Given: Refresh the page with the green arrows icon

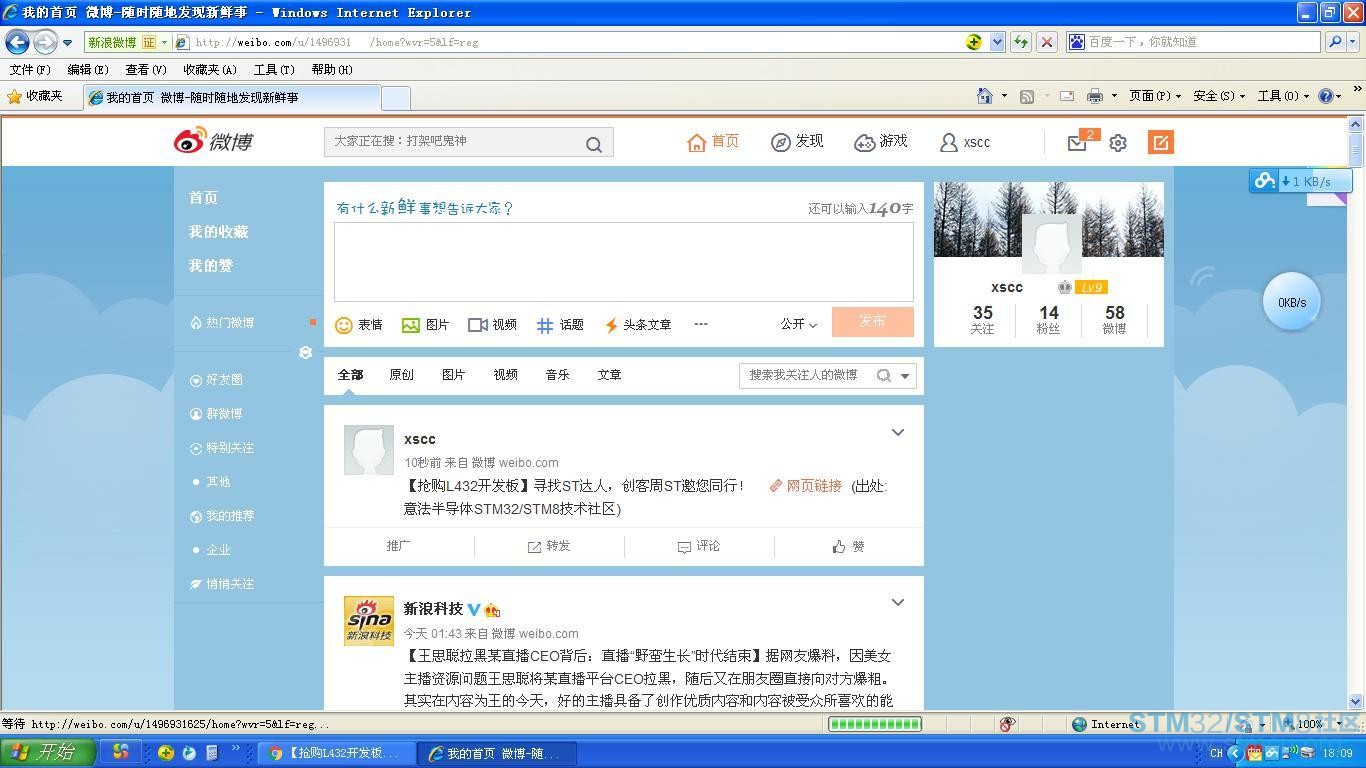Looking at the screenshot, I should pyautogui.click(x=1021, y=42).
